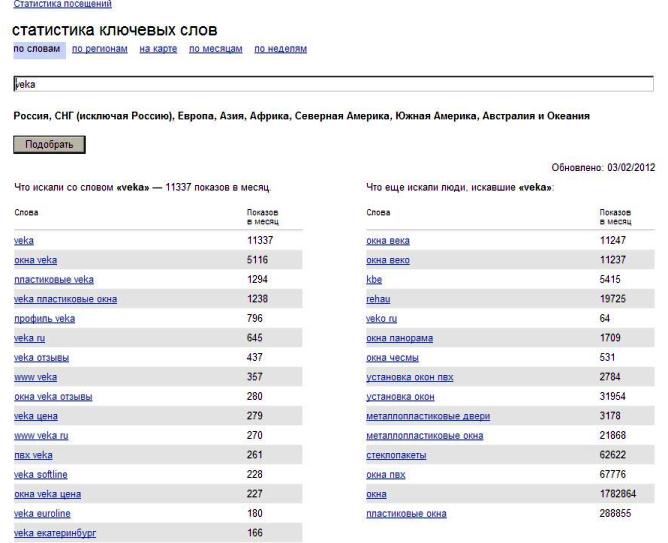Viewport: 668px width, 543px height.
Task: Open the 'rehau' related link
Action: [x=378, y=299]
